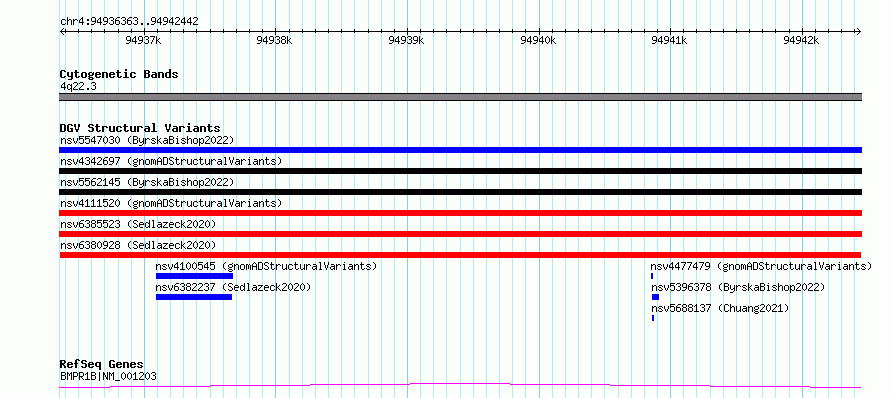The image size is (890, 398).
Task: Click the Cytogenetic Bands track title
Action: point(119,74)
